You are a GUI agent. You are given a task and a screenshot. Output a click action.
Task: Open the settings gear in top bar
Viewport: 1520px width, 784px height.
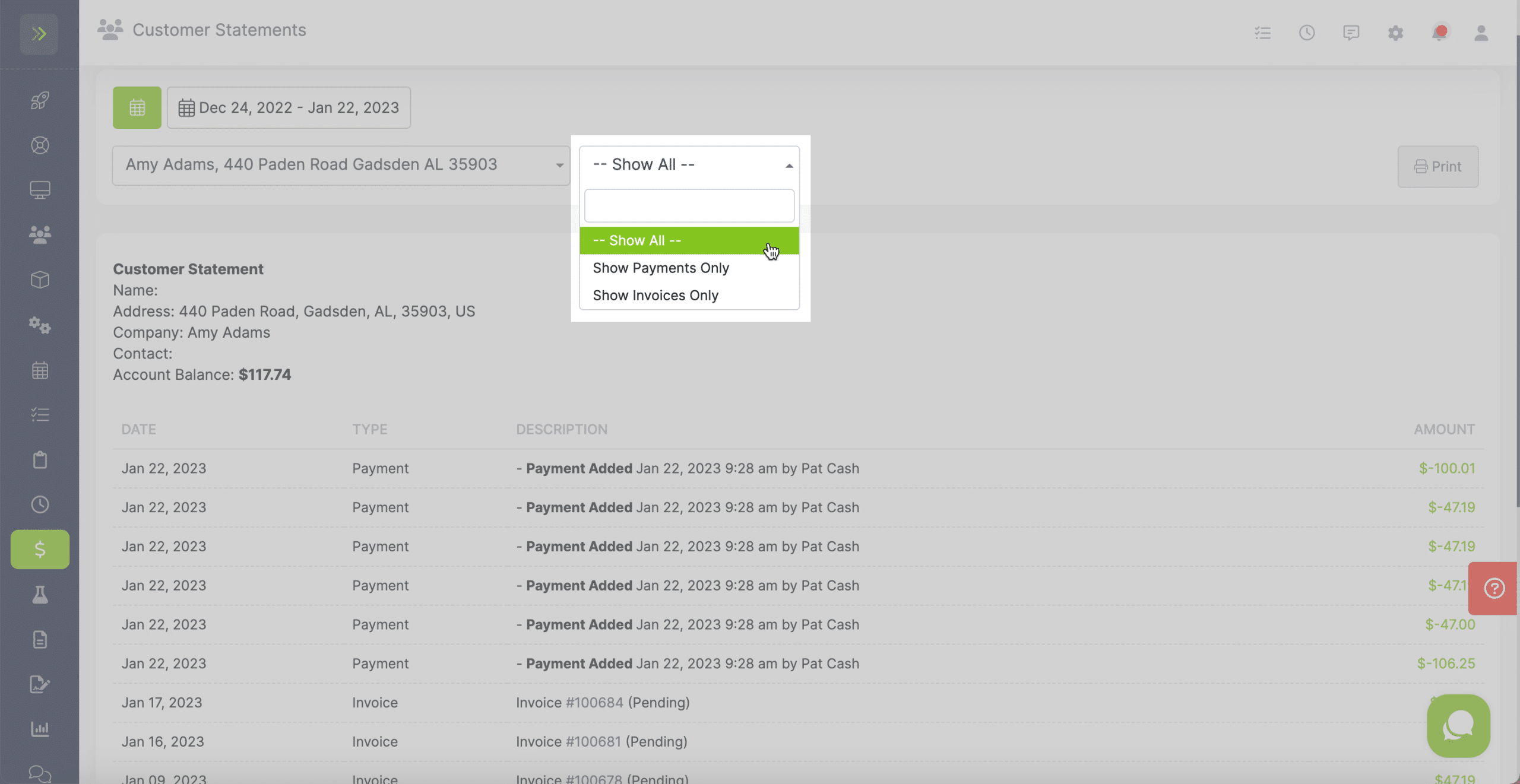(1396, 33)
